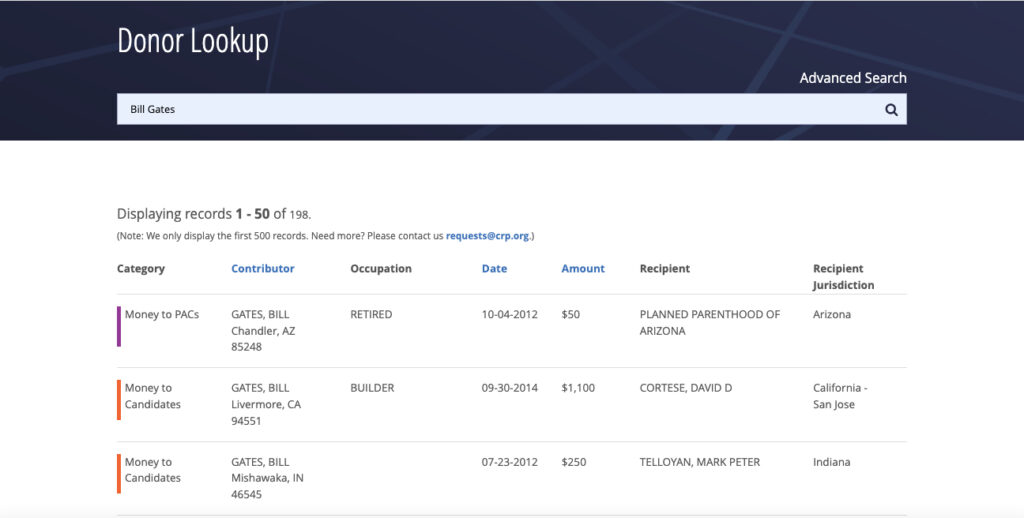Select Money to Candidates in the Indiana row
Viewport: 1024px width, 518px height.
[x=153, y=470]
